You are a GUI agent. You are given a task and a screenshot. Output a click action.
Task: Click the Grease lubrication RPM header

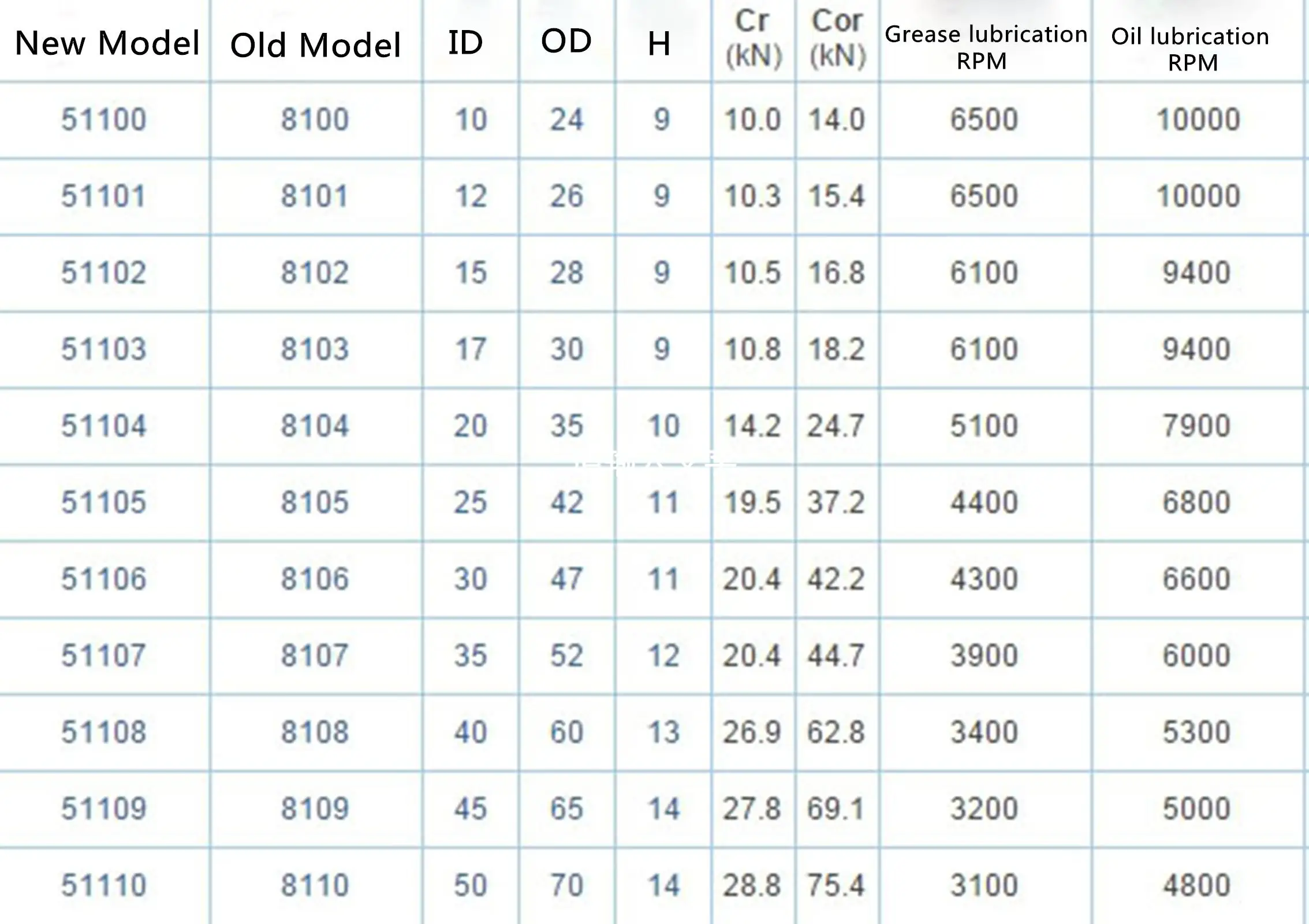[x=985, y=46]
